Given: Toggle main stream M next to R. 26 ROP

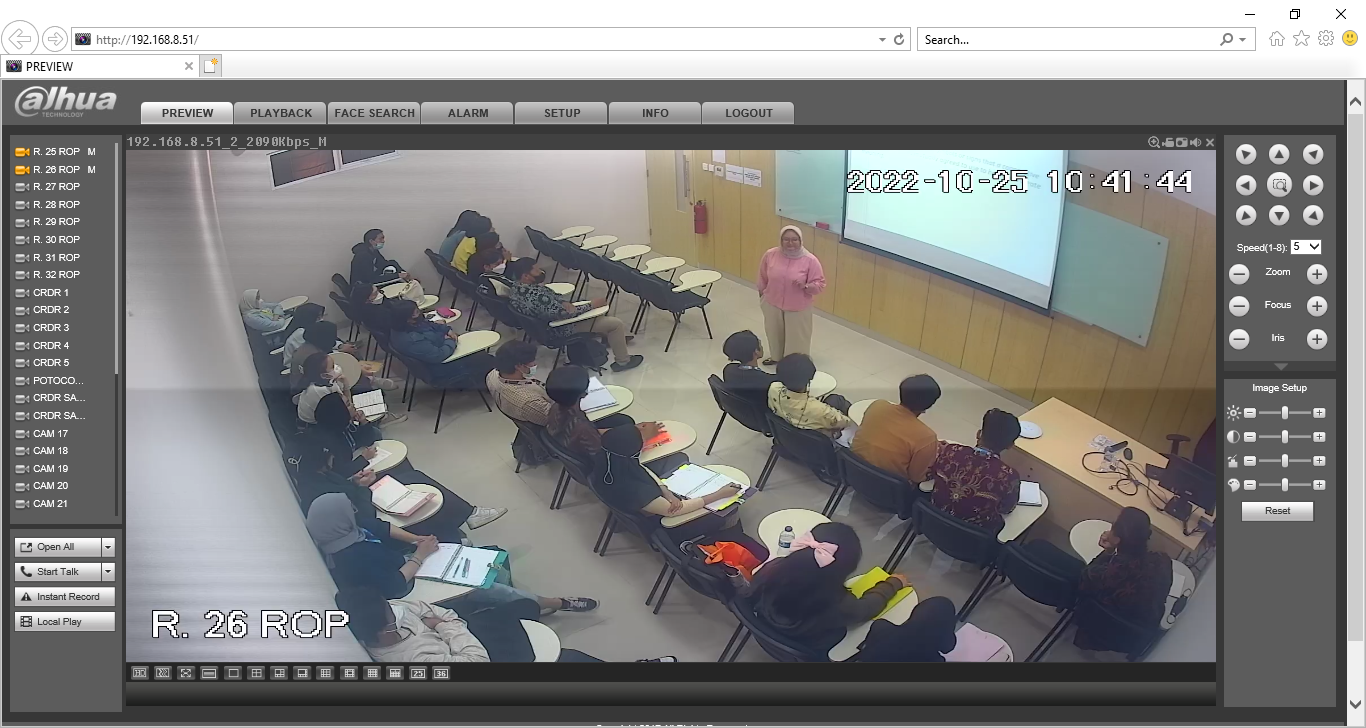Looking at the screenshot, I should pyautogui.click(x=91, y=170).
